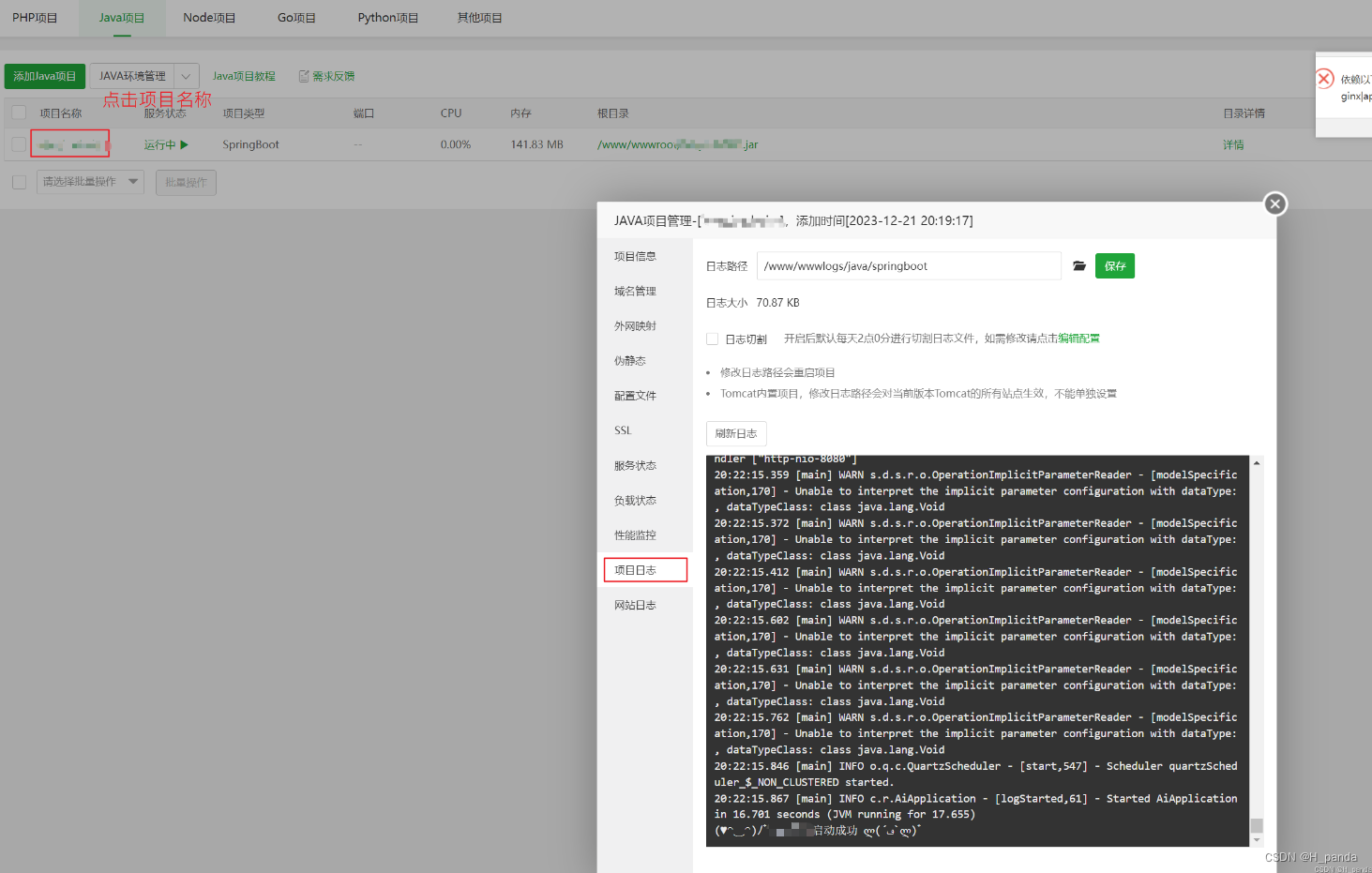Image resolution: width=1372 pixels, height=873 pixels.
Task: Open 负载状态 in the dialog sidebar
Action: click(x=635, y=501)
